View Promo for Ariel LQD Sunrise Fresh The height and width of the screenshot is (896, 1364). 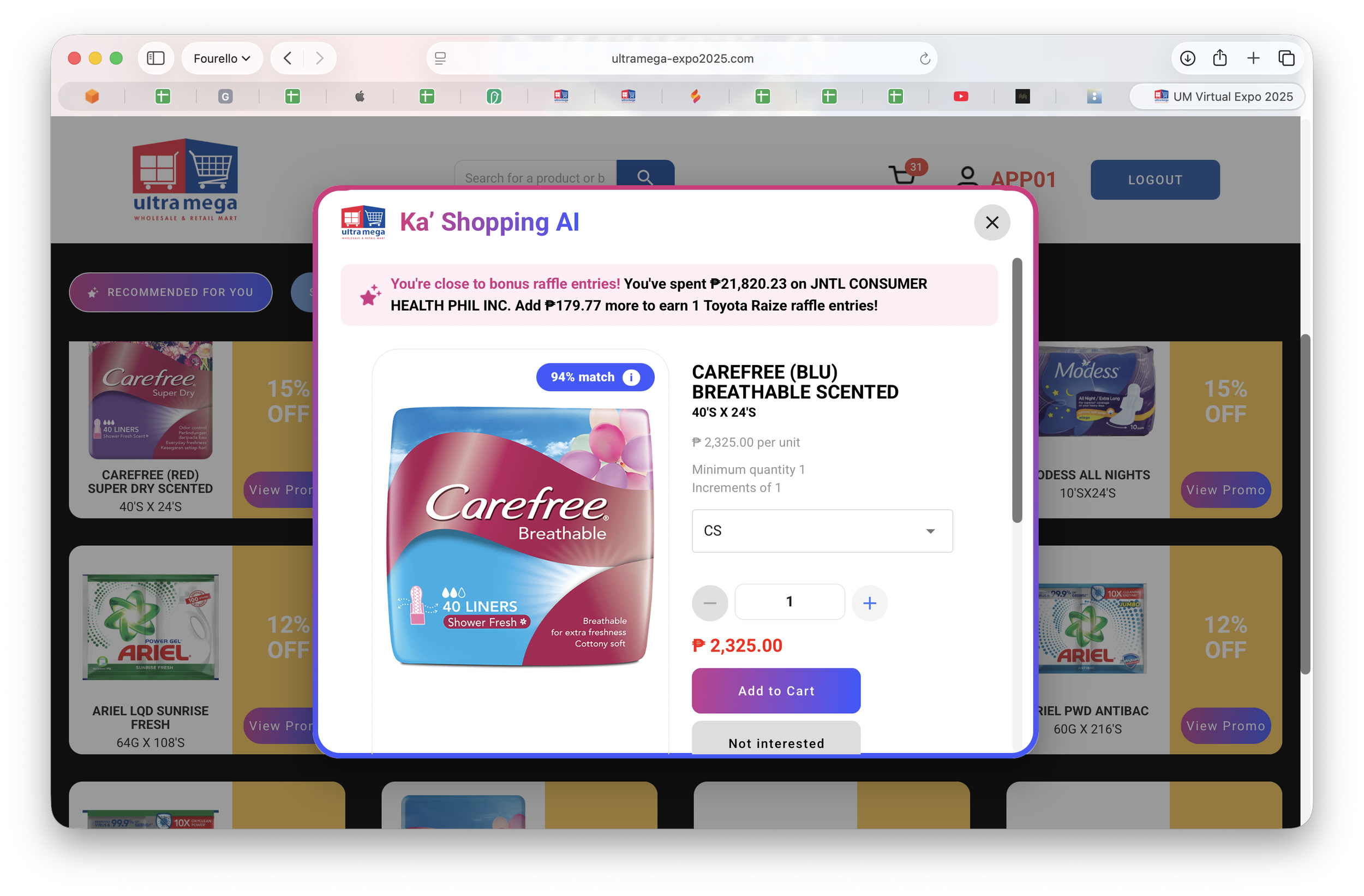pyautogui.click(x=279, y=725)
